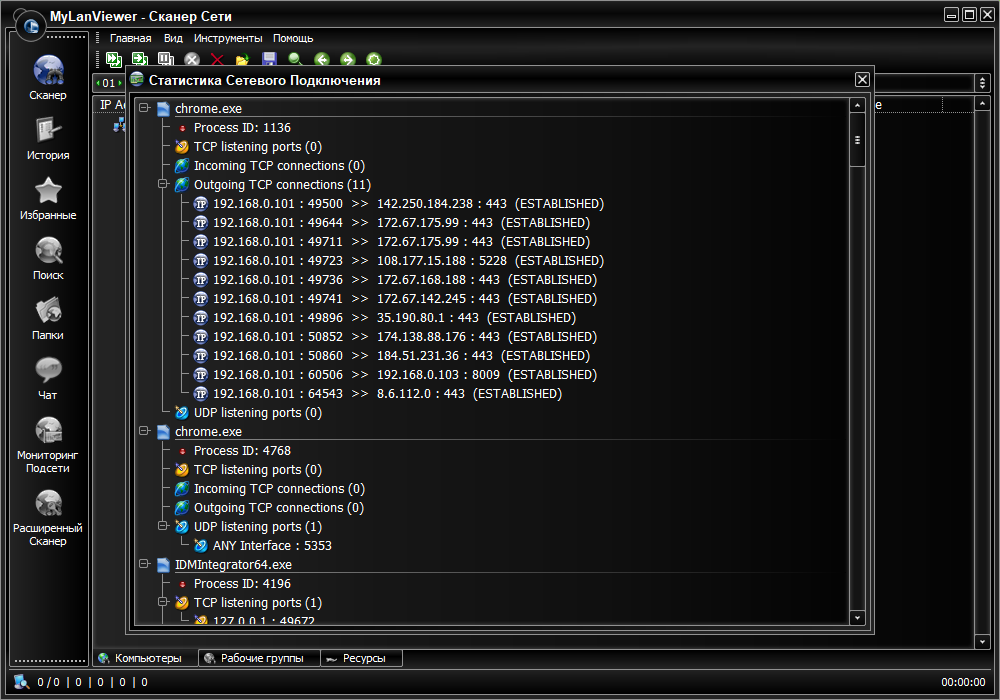Switch to the Компьютеры tab
Viewport: 1000px width, 700px height.
point(145,658)
